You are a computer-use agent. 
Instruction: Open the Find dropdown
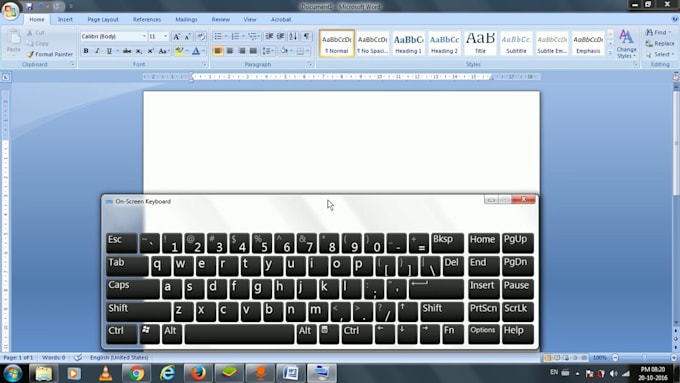[658, 33]
